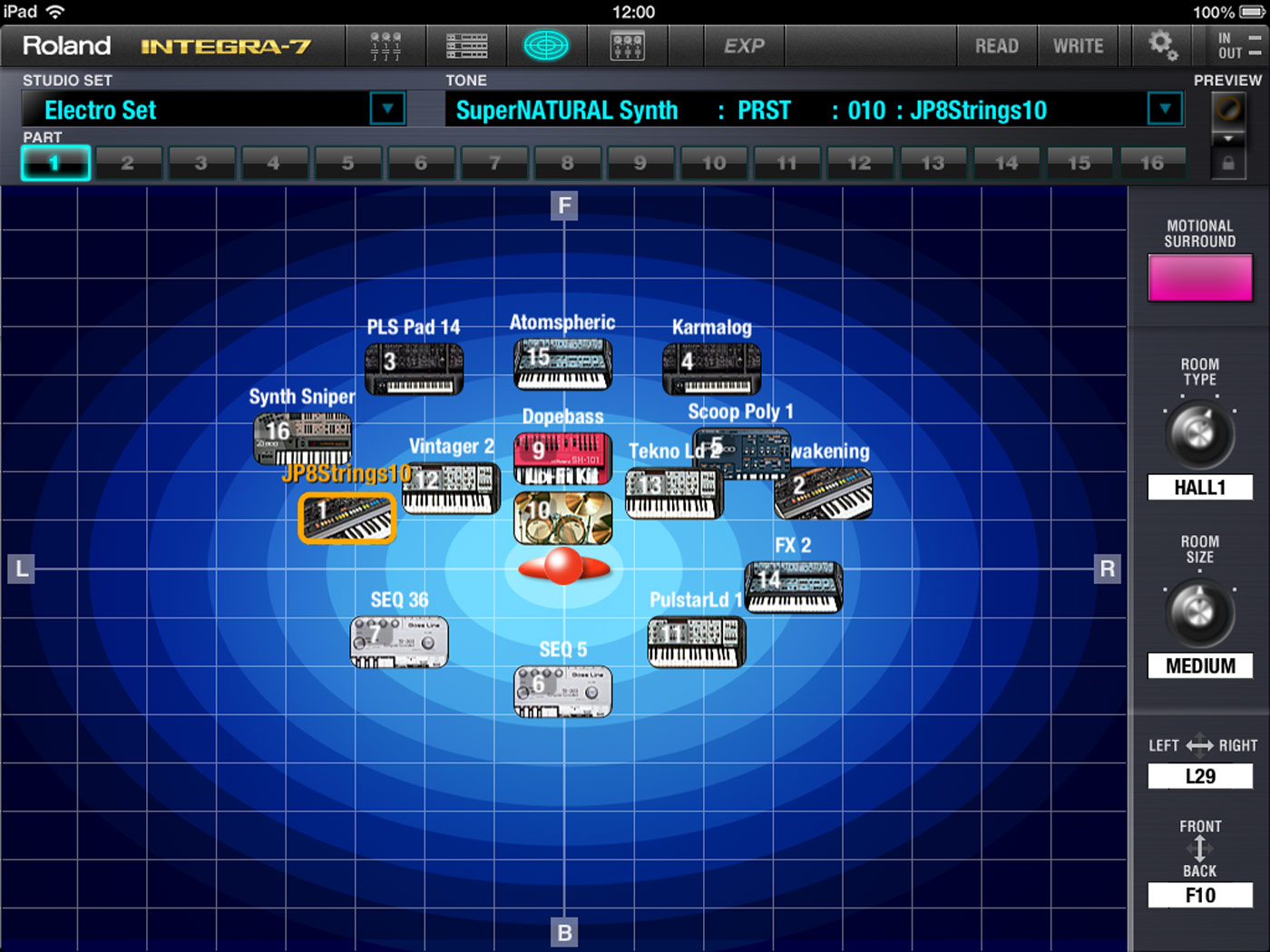Tap the READ button
This screenshot has height=952, width=1270.
tap(997, 45)
